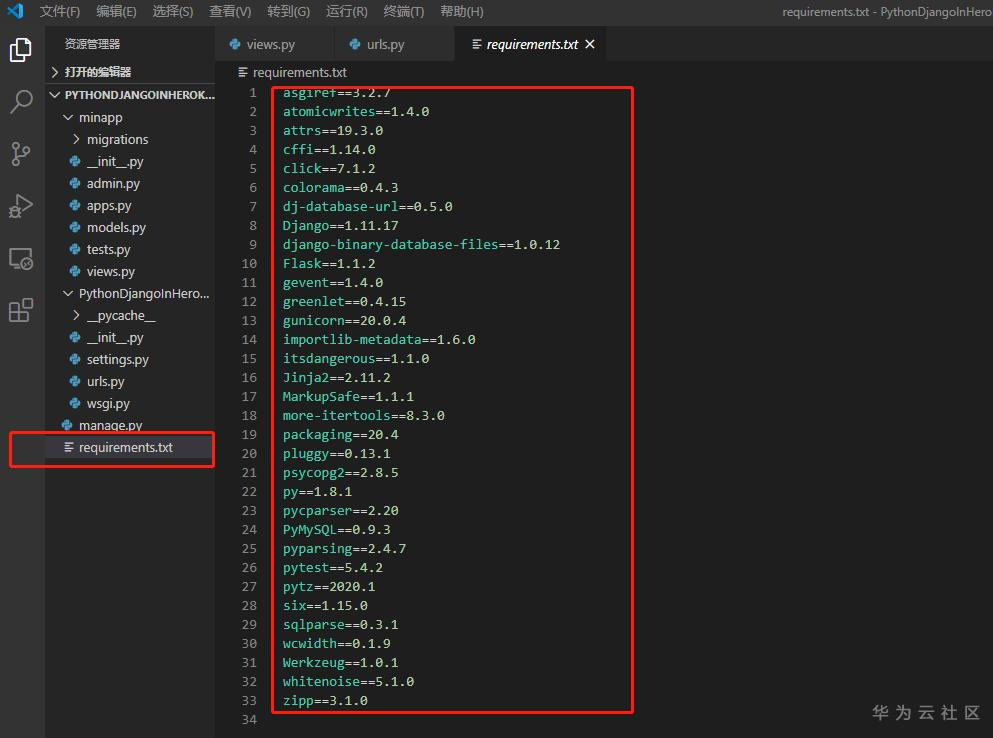Close the requirements.txt tab
The width and height of the screenshot is (993, 738).
click(x=590, y=44)
